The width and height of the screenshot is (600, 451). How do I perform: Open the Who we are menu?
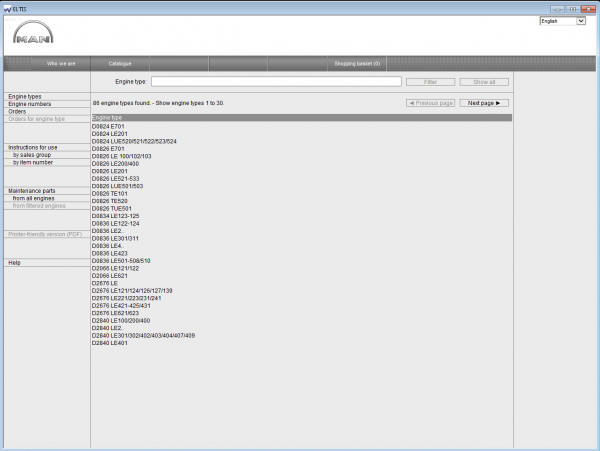[x=61, y=64]
